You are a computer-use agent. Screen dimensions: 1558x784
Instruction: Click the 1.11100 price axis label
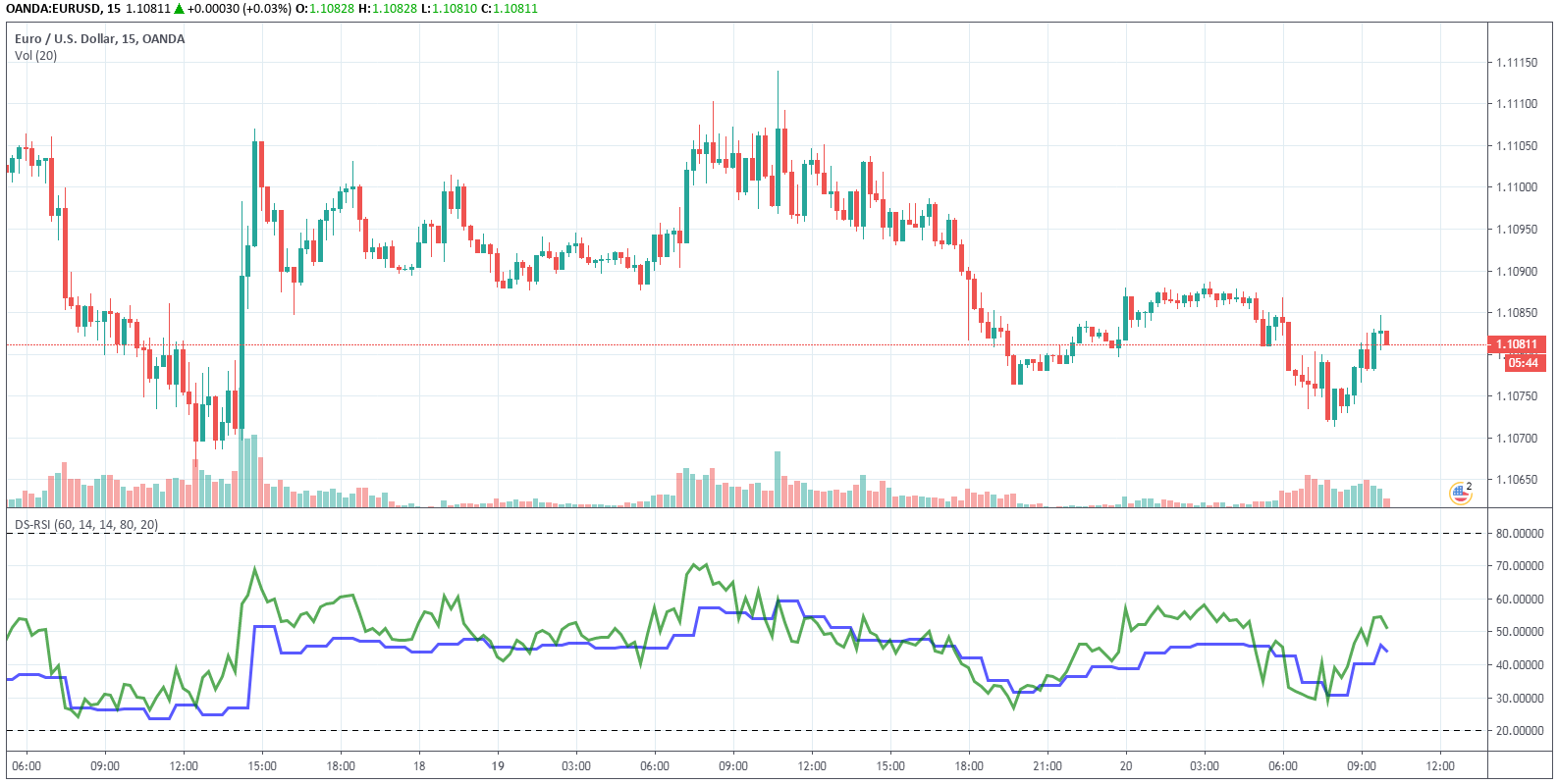click(1517, 104)
